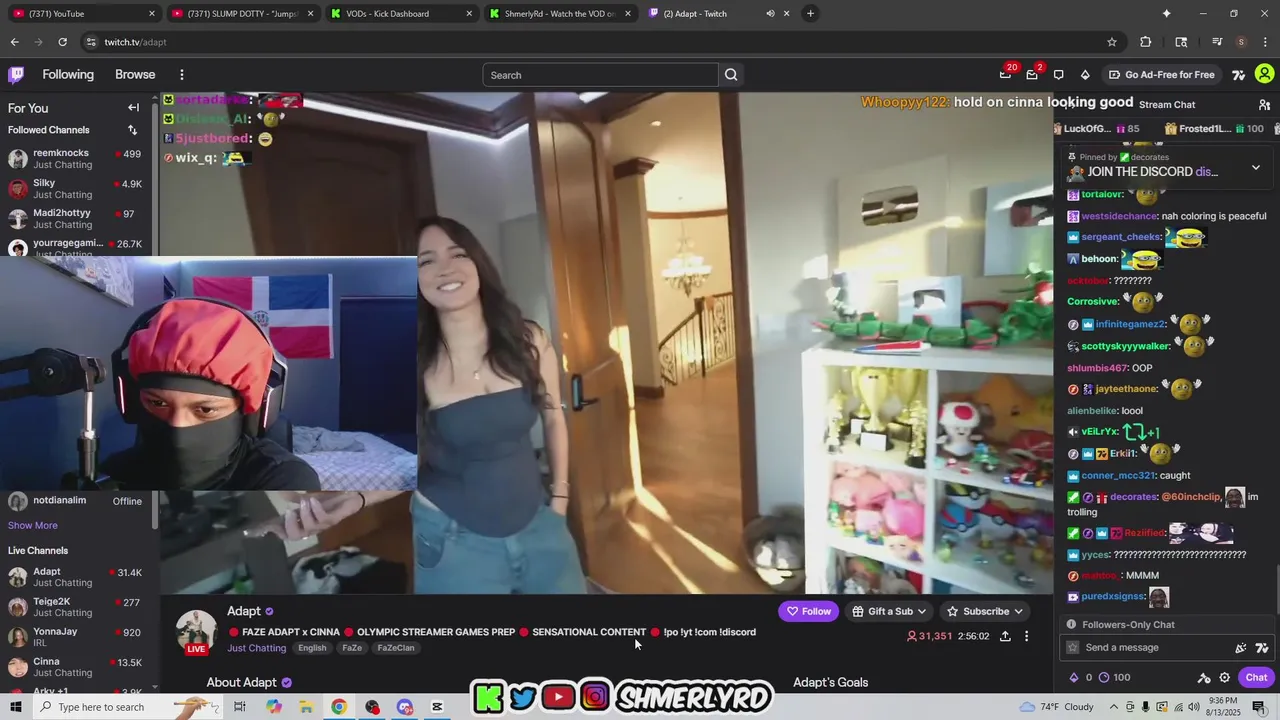
Task: Open Gift a Sub dropdown
Action: 889,611
